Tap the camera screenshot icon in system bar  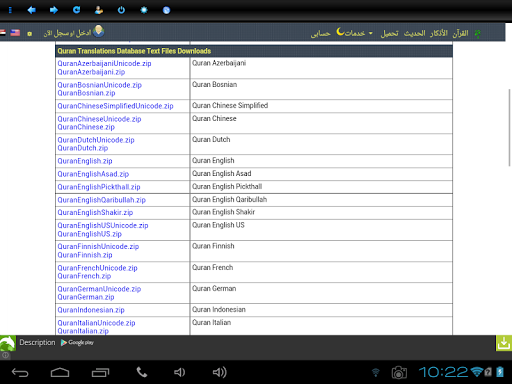[399, 372]
